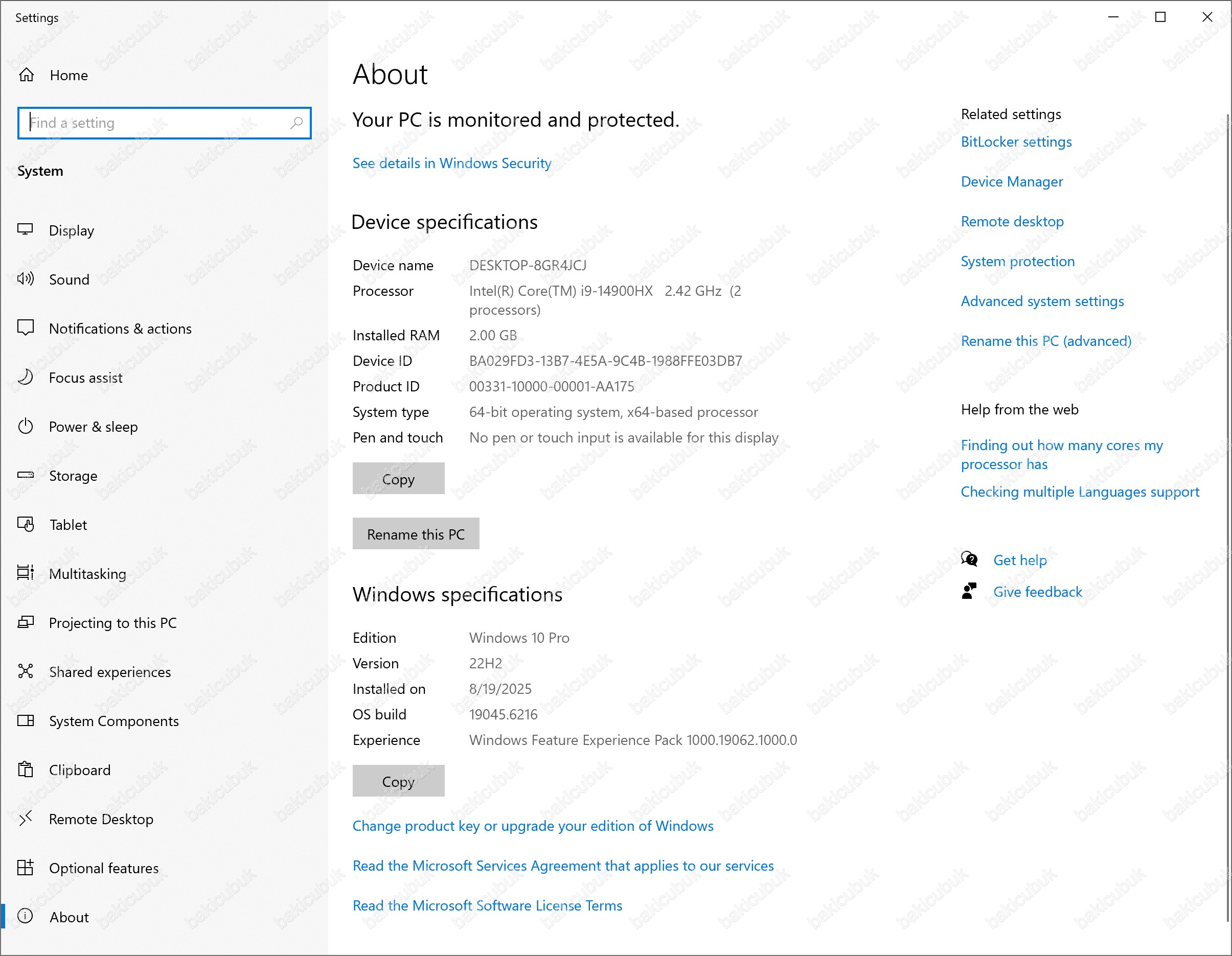Click the vertical scrollbar on right edge
Image resolution: width=1232 pixels, height=956 pixels.
coord(1227,519)
